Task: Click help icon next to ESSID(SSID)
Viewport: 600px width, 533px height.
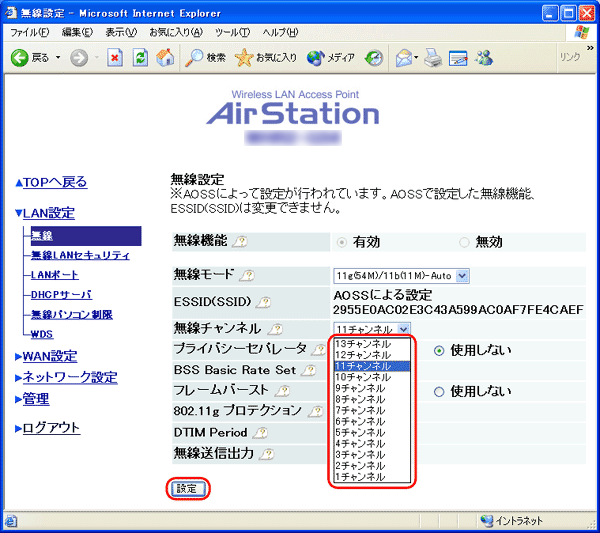Action: pyautogui.click(x=263, y=303)
